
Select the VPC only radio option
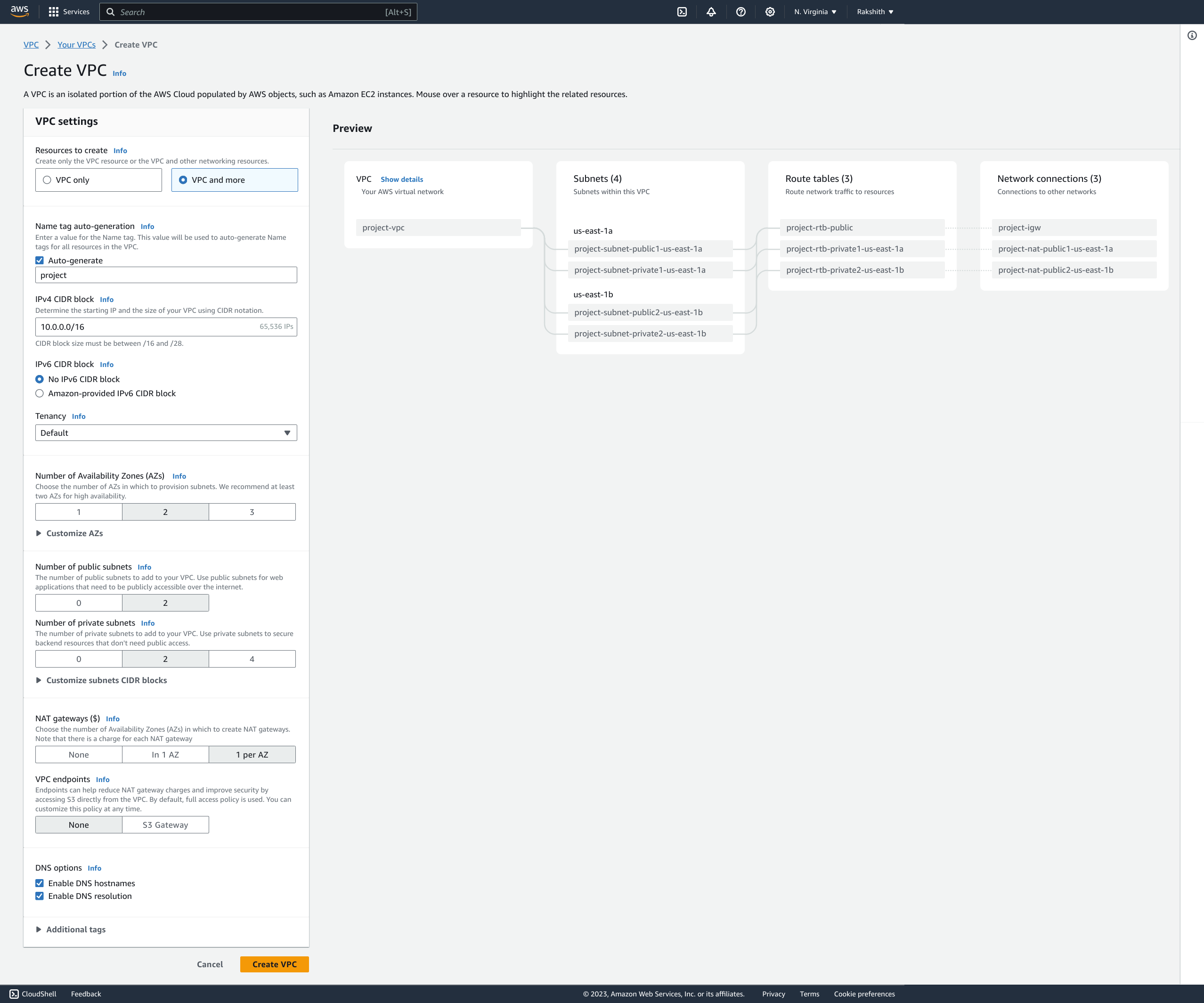pos(98,179)
